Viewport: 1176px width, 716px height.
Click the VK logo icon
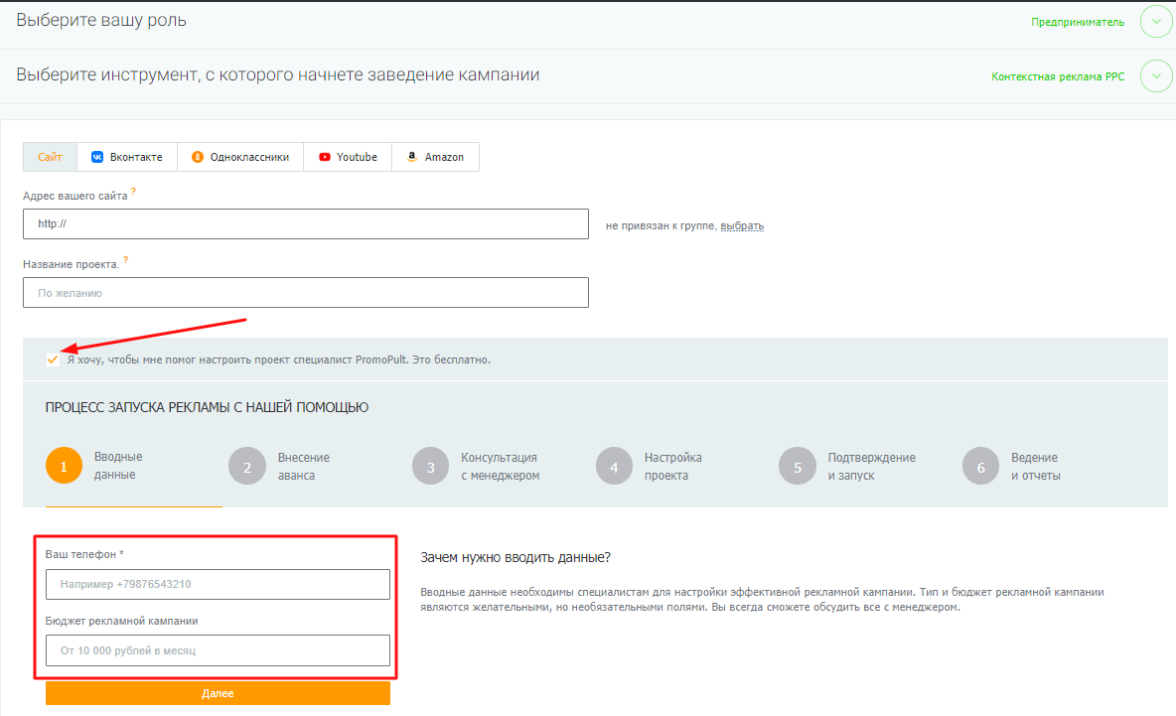click(97, 157)
